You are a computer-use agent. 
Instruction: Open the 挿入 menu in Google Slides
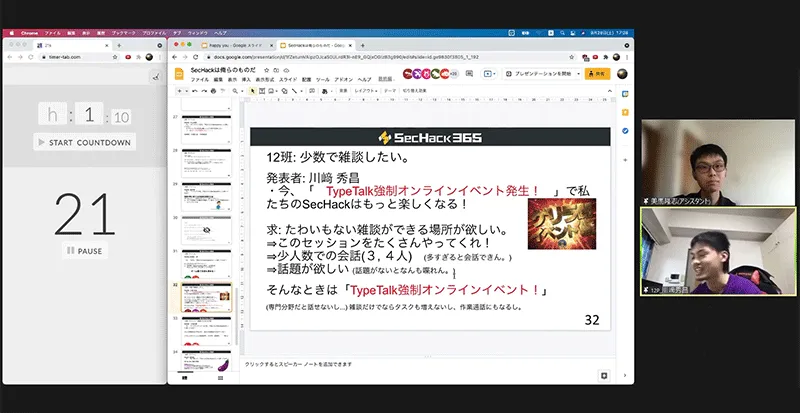246,80
